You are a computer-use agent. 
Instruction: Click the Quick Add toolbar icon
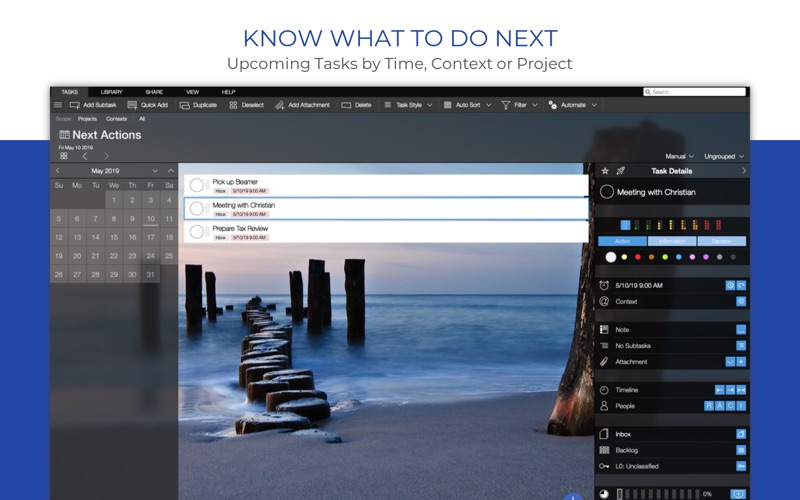(132, 105)
